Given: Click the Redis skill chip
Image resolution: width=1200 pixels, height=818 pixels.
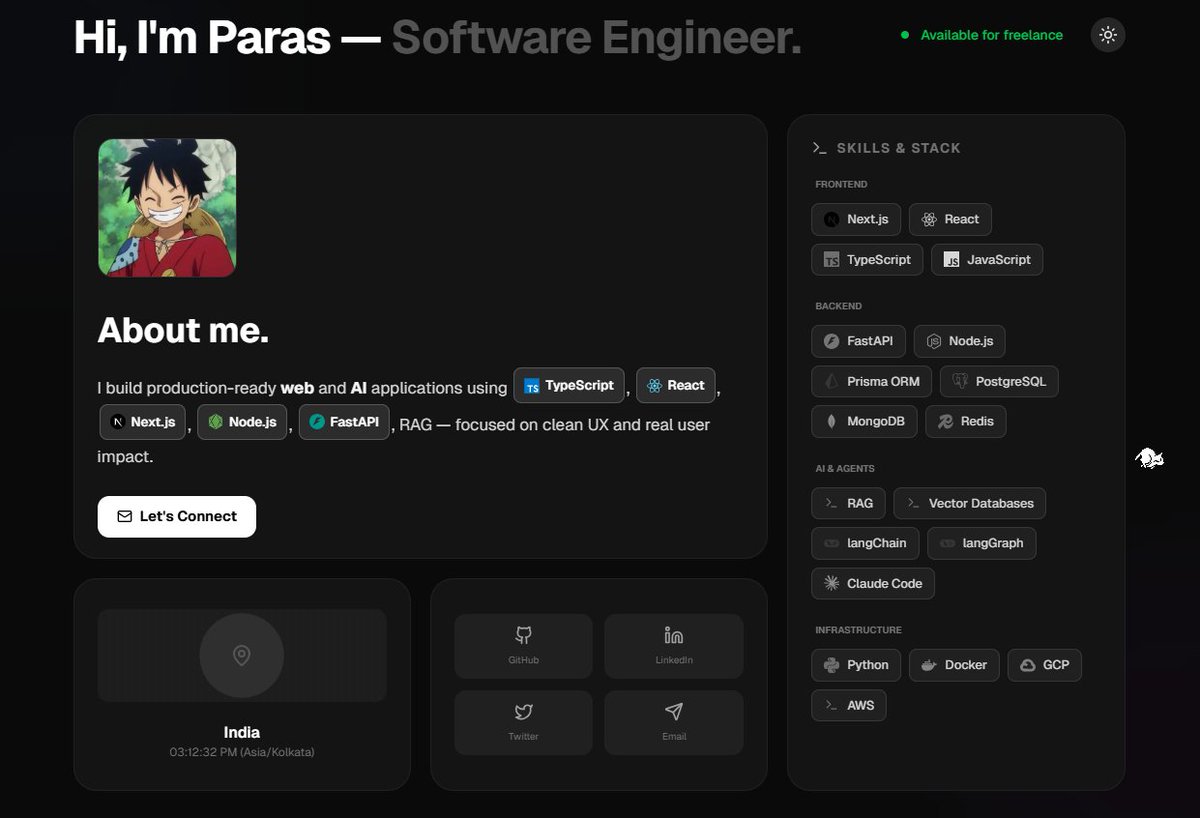Looking at the screenshot, I should (x=966, y=422).
